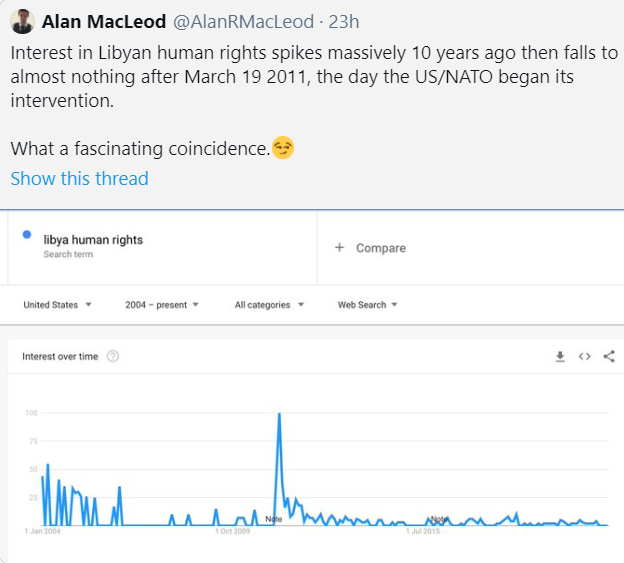Download the Interest over time chart data
This screenshot has height=563, width=624.
pyautogui.click(x=561, y=357)
